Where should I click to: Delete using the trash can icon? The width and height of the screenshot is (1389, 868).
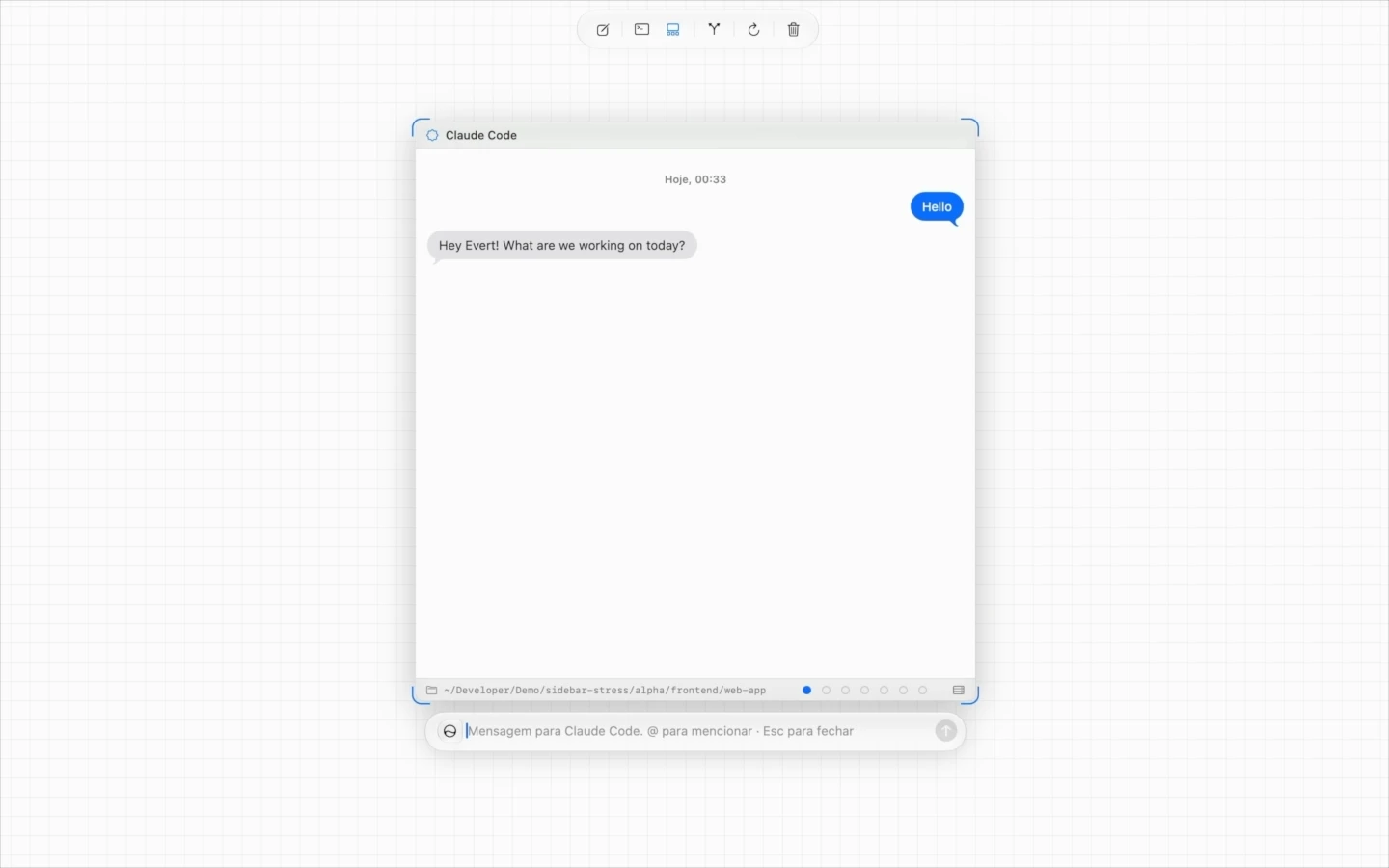[x=794, y=30]
